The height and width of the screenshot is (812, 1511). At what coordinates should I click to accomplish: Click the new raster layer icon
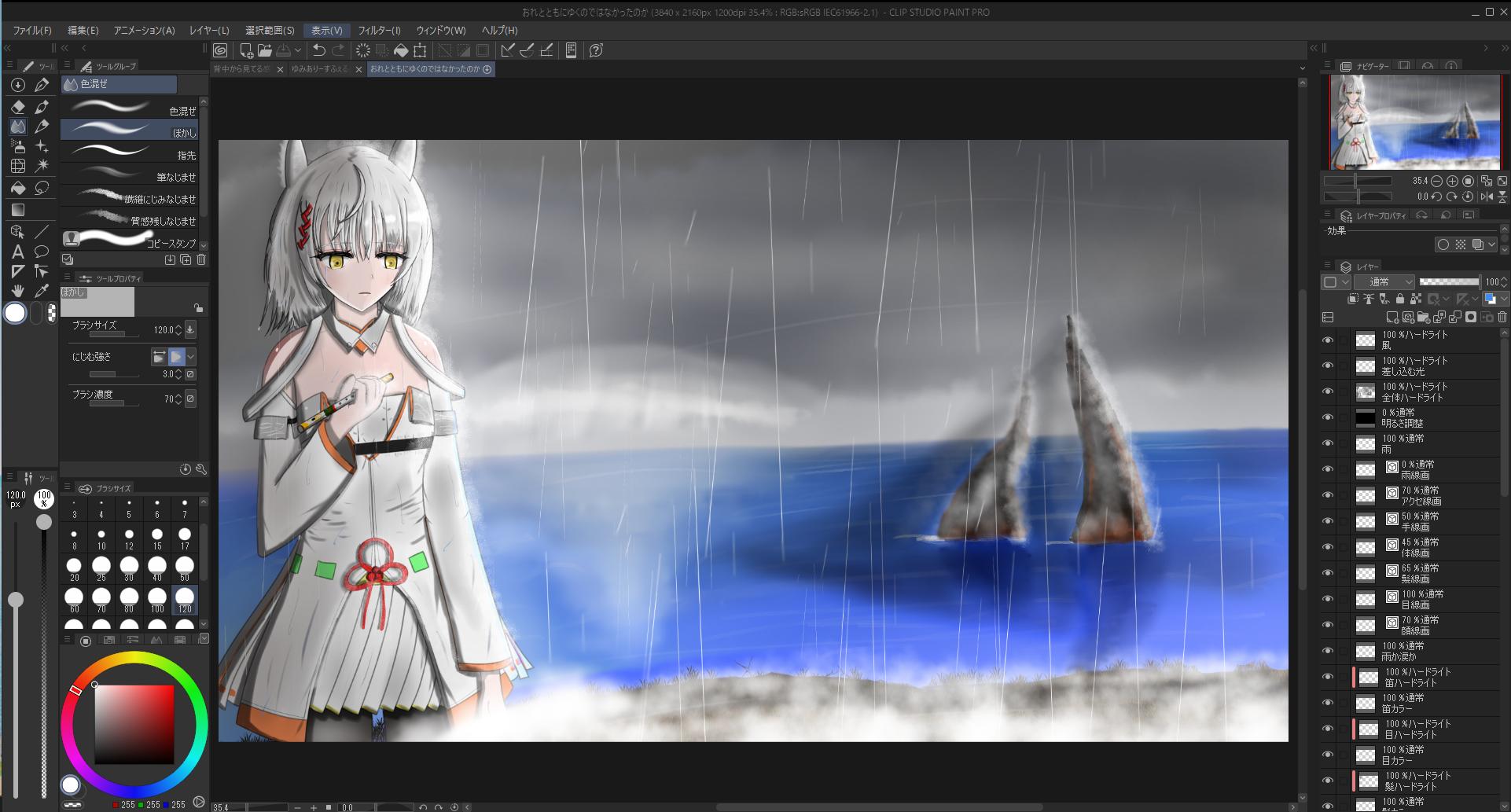pyautogui.click(x=1392, y=318)
